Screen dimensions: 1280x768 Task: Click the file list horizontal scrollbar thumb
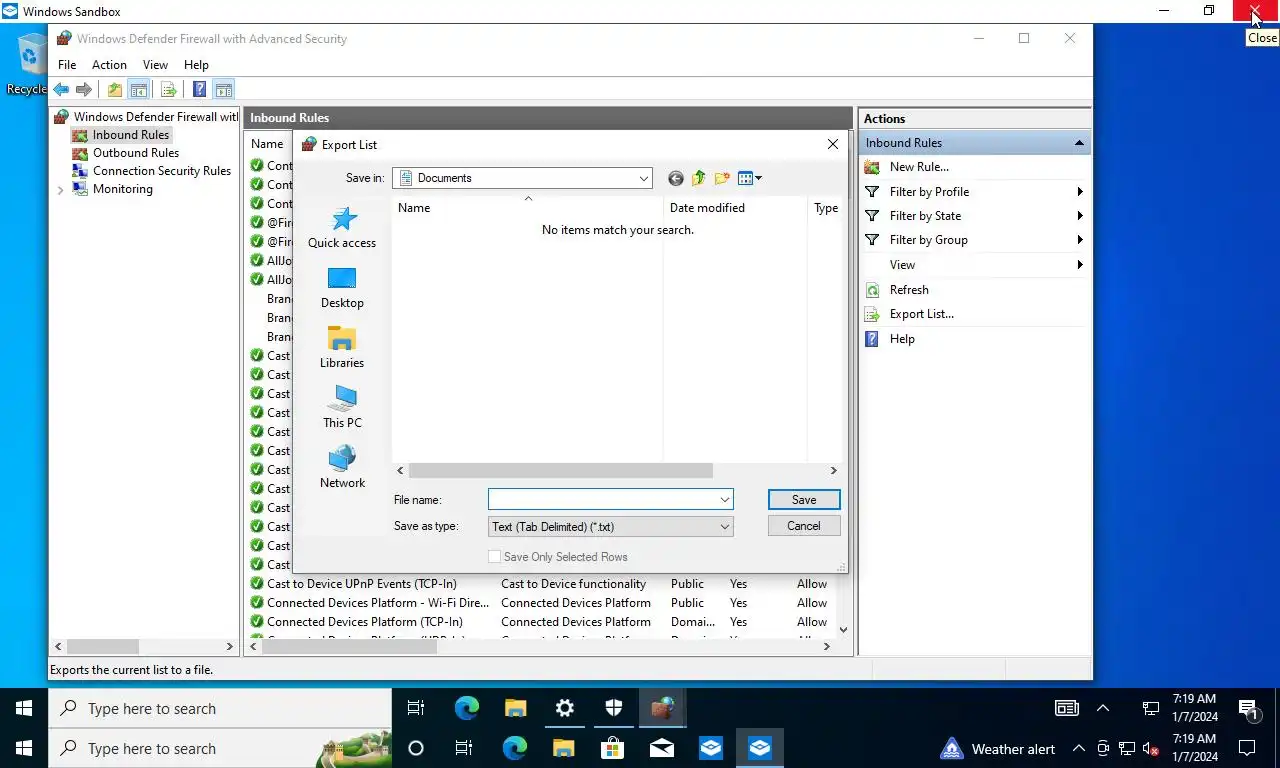tap(560, 470)
